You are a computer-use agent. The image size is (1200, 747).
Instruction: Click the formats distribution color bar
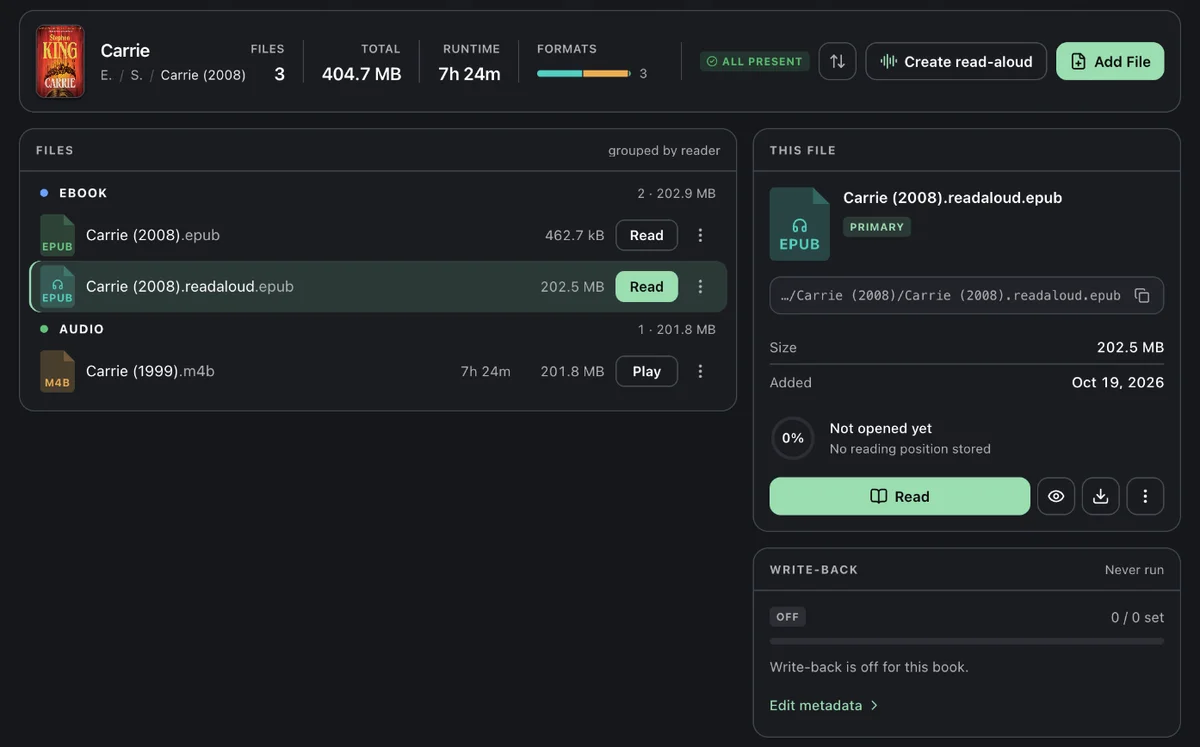[x=584, y=73]
